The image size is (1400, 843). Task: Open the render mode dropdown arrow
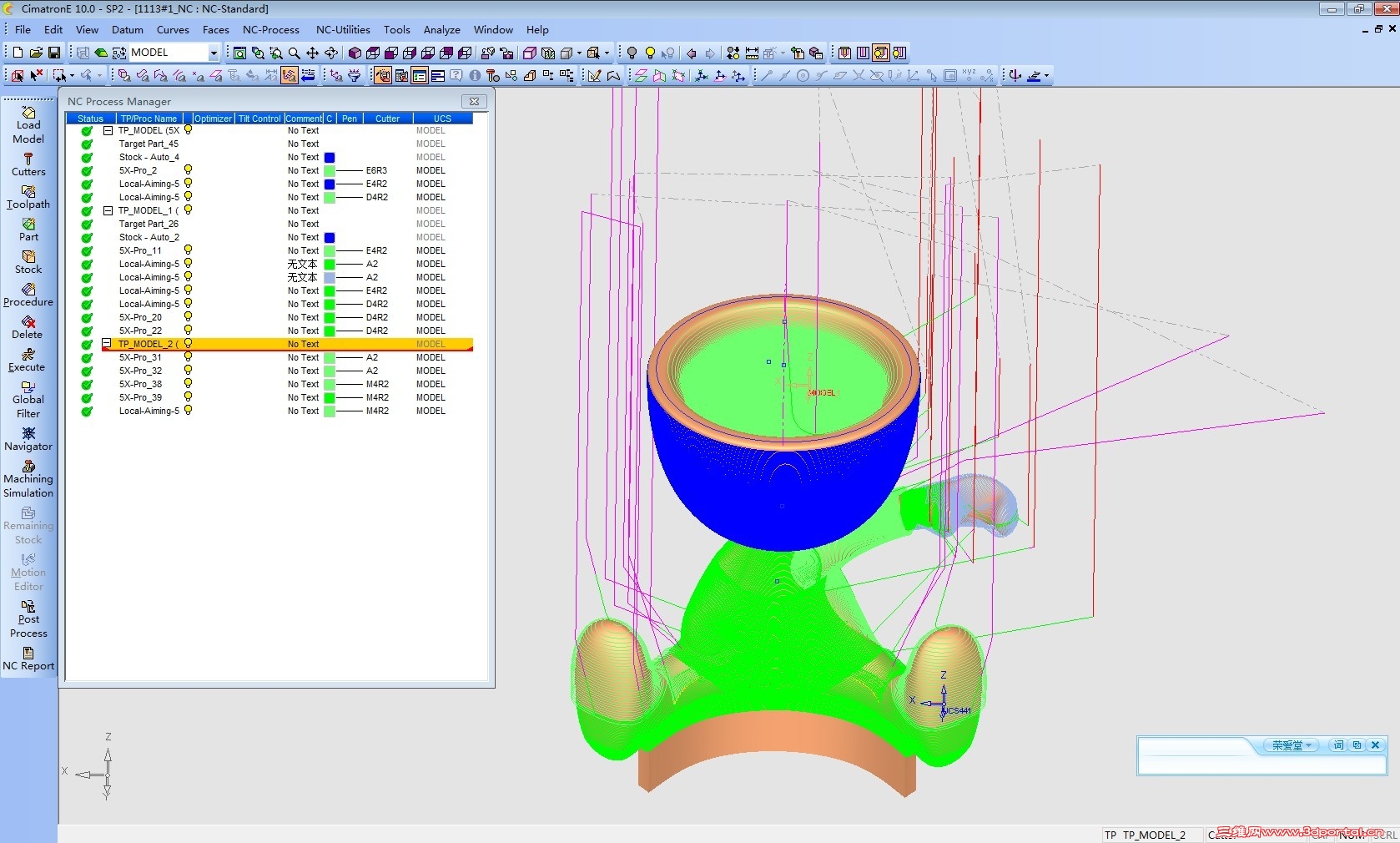pyautogui.click(x=579, y=53)
